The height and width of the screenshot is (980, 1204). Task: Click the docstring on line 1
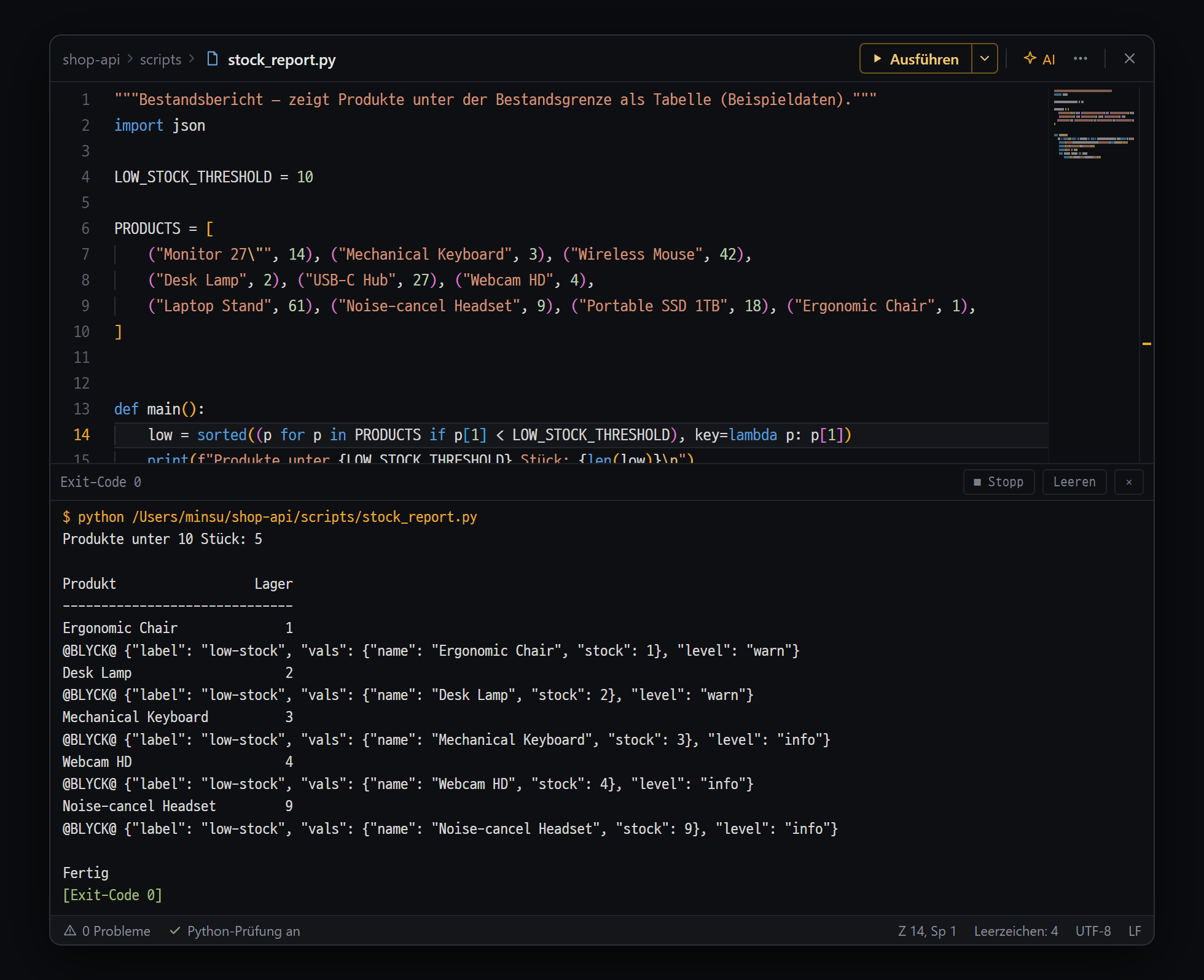495,99
